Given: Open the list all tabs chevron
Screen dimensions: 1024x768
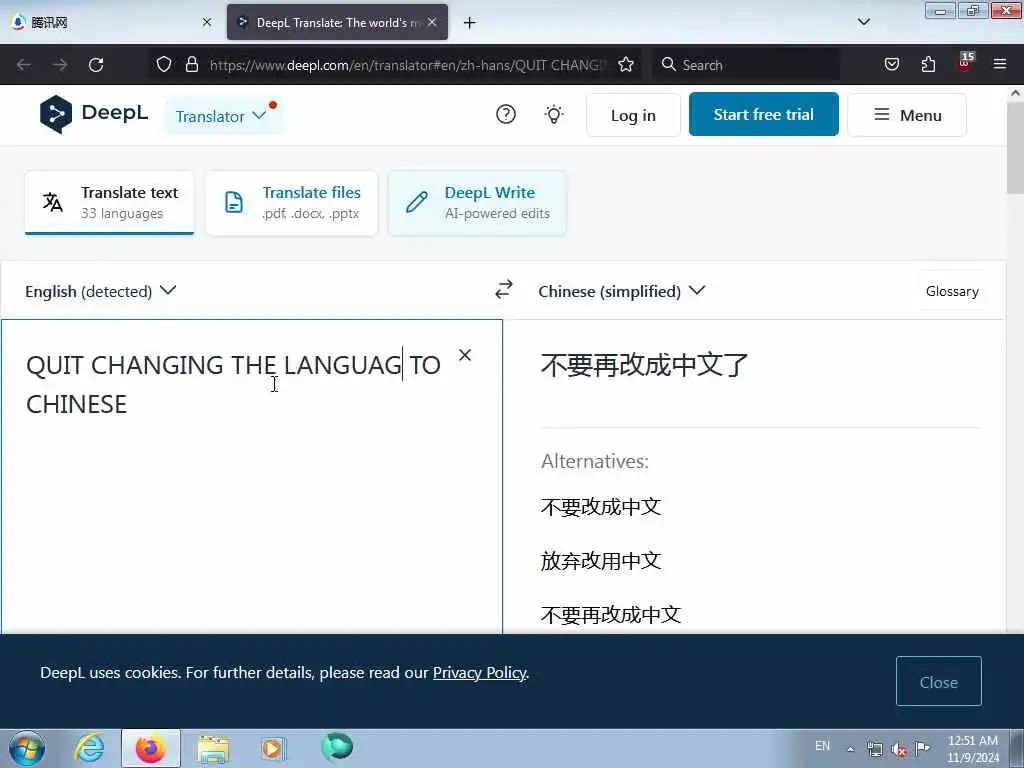Looking at the screenshot, I should point(863,22).
